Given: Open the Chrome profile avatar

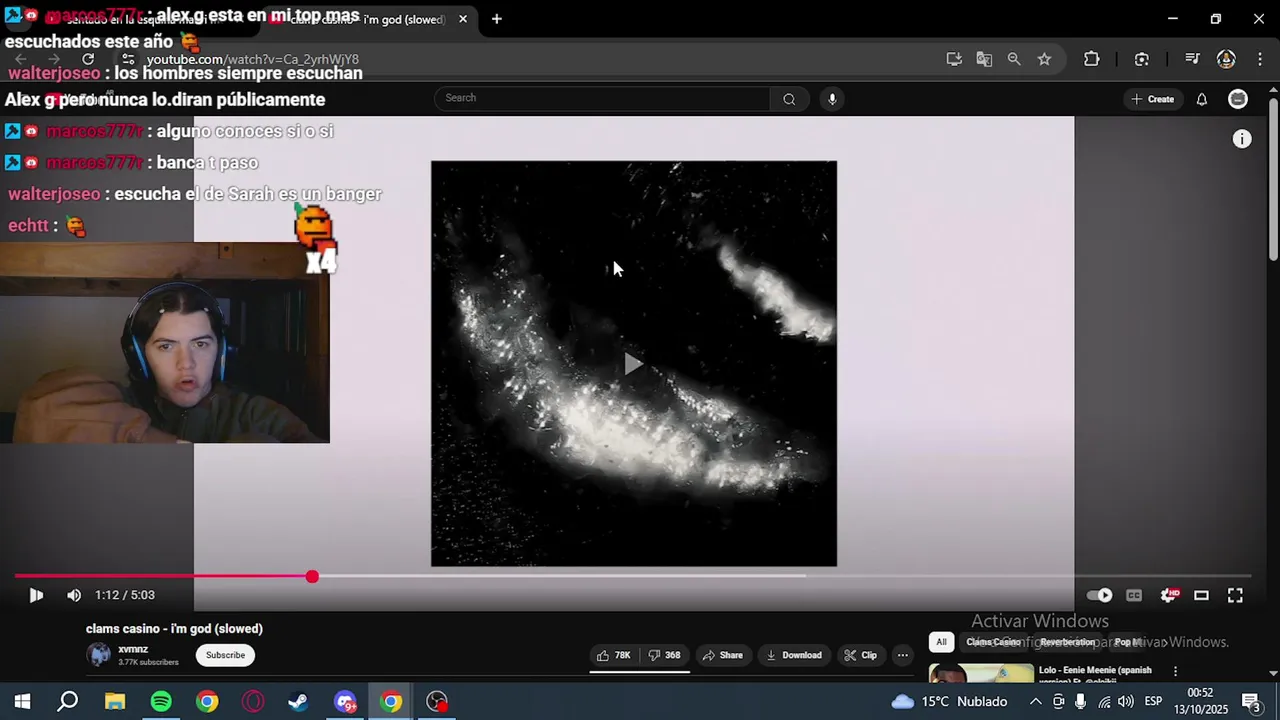Looking at the screenshot, I should point(1226,59).
